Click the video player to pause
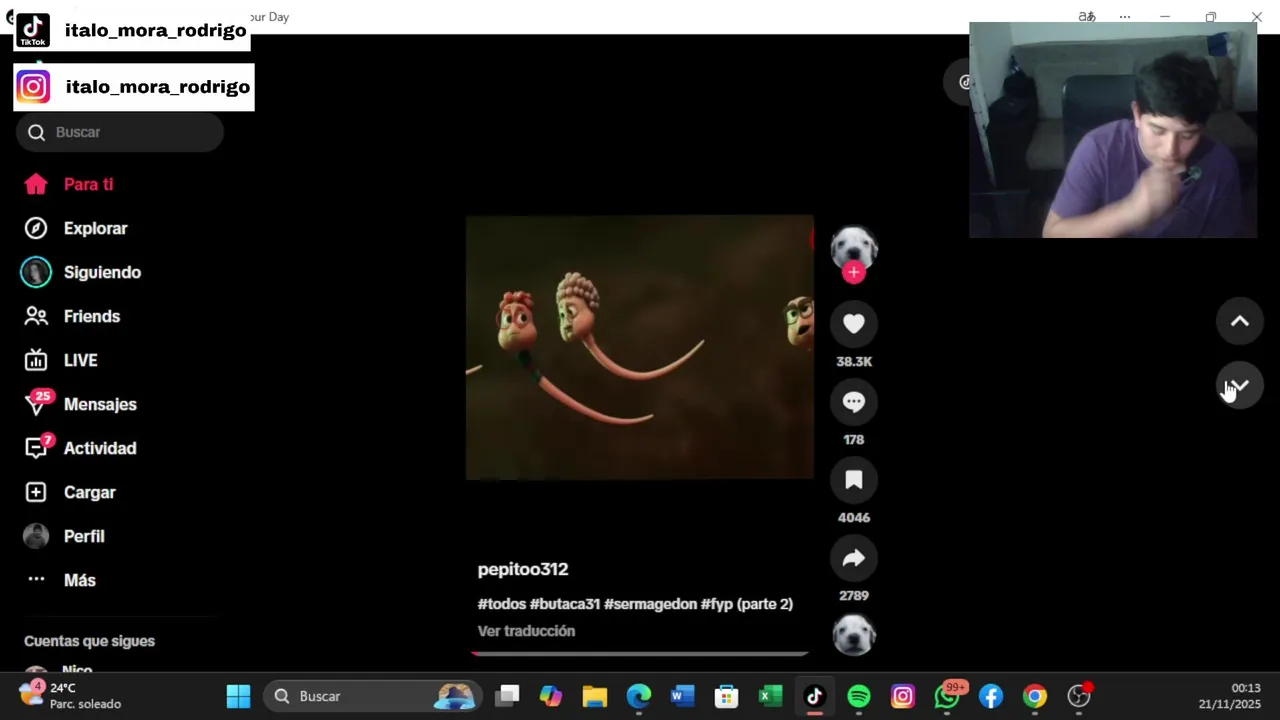This screenshot has width=1280, height=720. coord(640,347)
